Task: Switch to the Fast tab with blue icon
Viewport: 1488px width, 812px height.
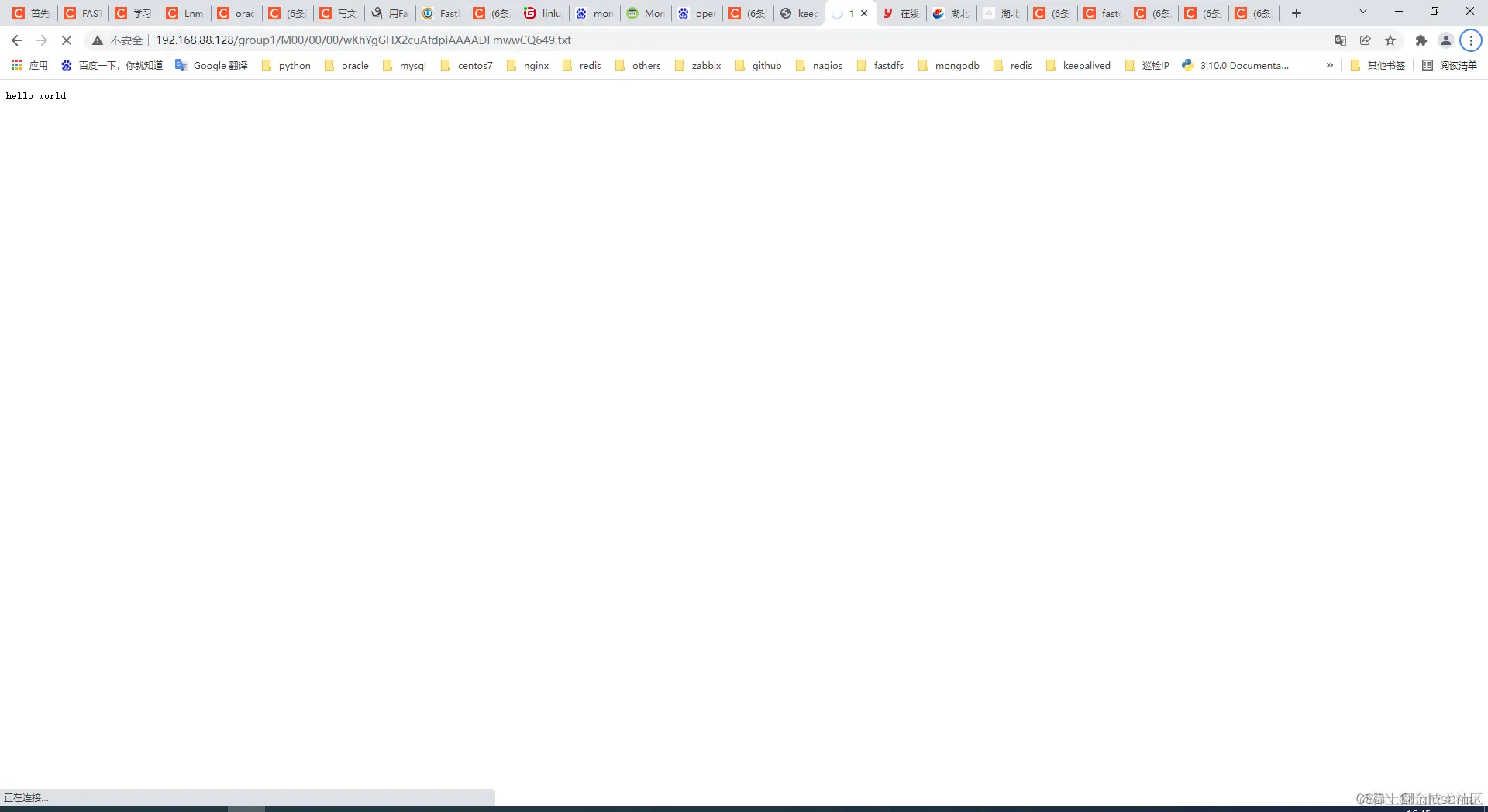Action: click(440, 13)
